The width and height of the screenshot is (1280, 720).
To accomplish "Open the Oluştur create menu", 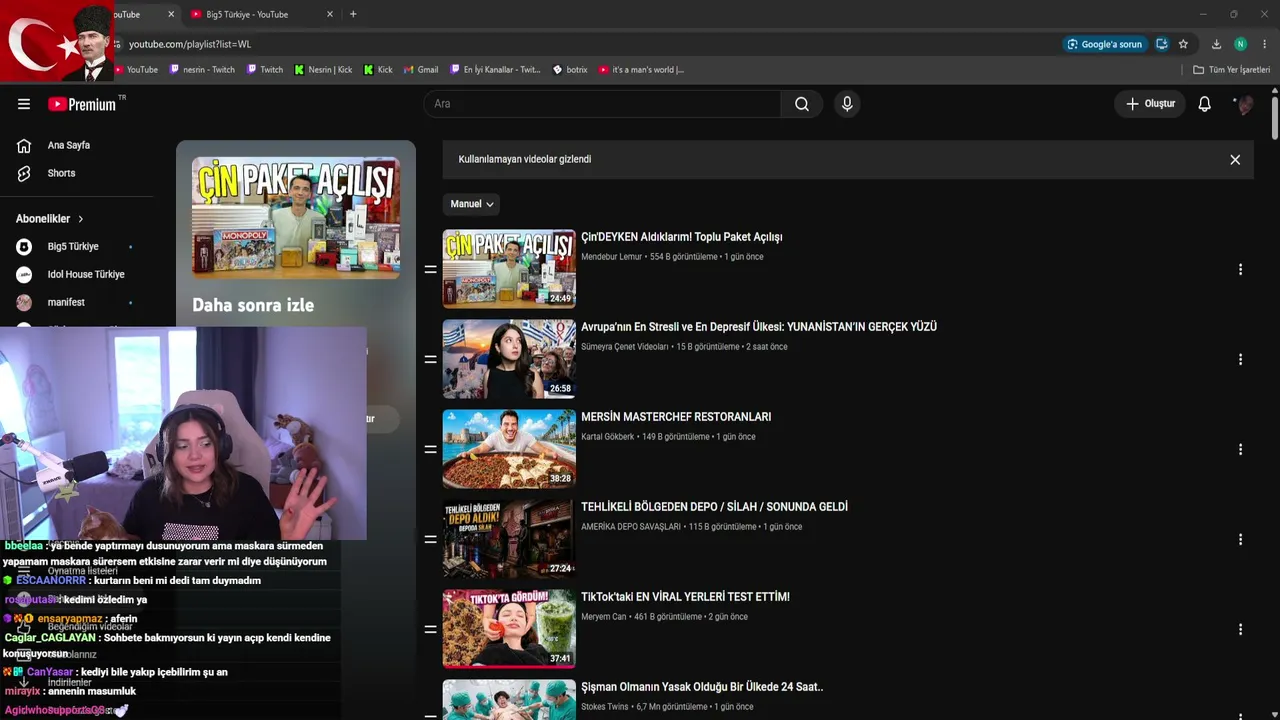I will click(1150, 104).
